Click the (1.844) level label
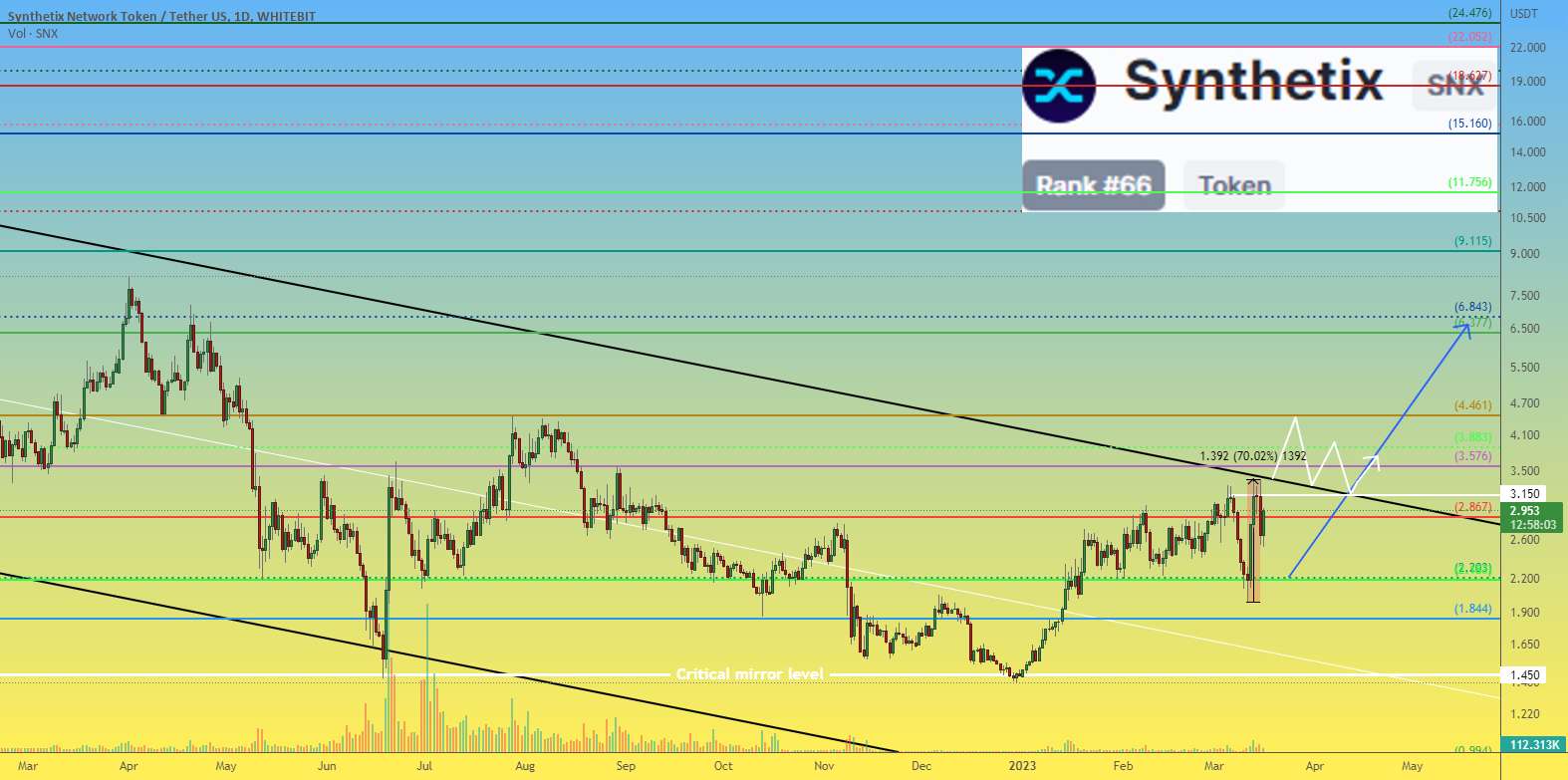 coord(1473,609)
